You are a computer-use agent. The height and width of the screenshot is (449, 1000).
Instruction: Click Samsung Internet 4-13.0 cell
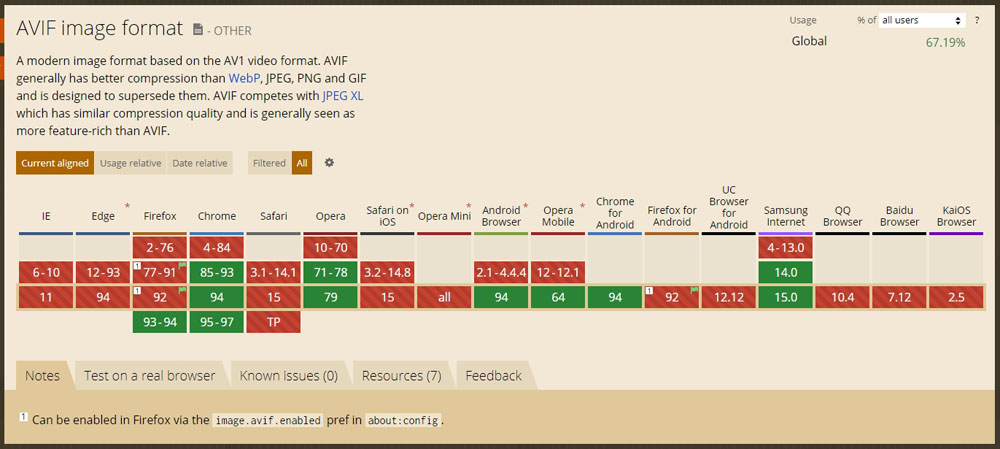786,247
